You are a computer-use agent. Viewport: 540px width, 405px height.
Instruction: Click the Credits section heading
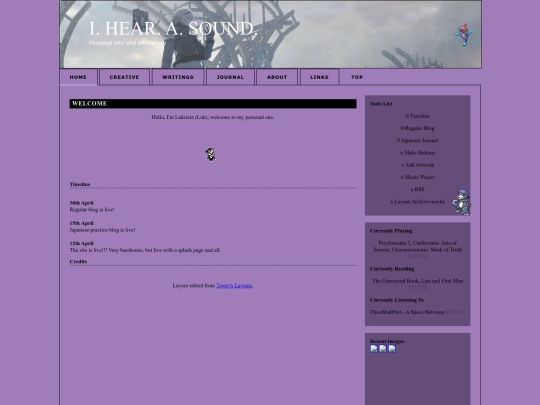[x=78, y=261]
